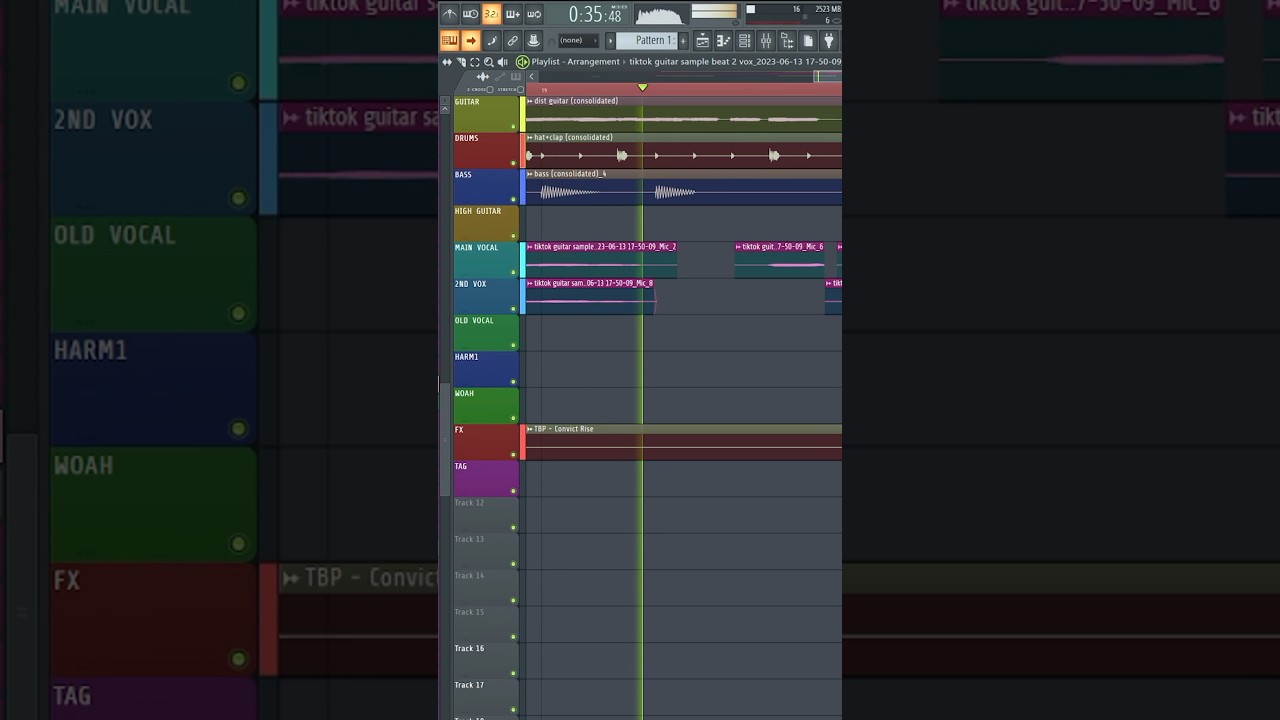Select the TAG track header
The width and height of the screenshot is (1280, 720).
click(x=486, y=479)
